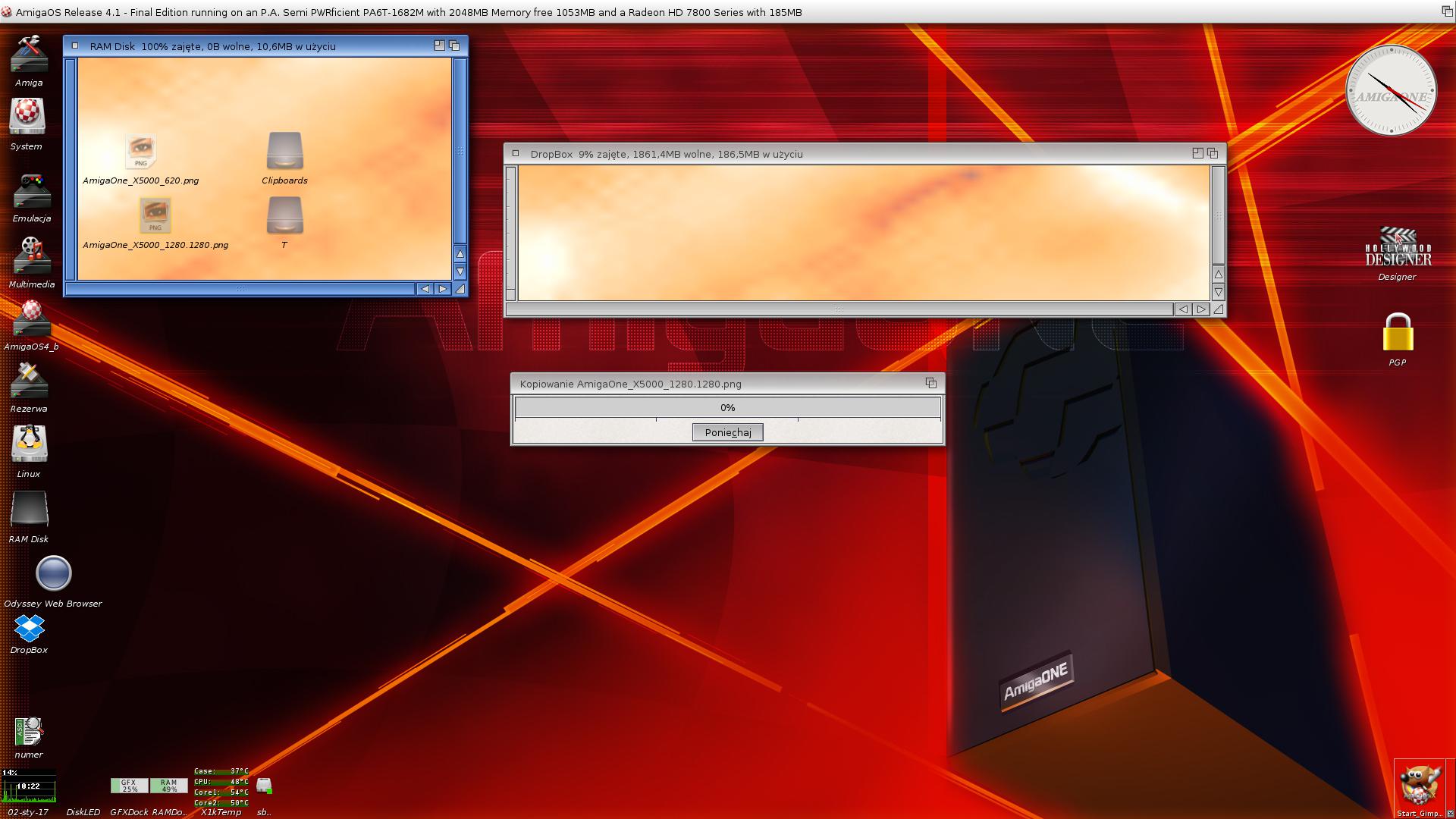This screenshot has width=1456, height=819.
Task: Launch Odyssey Web Browser icon
Action: pos(53,573)
